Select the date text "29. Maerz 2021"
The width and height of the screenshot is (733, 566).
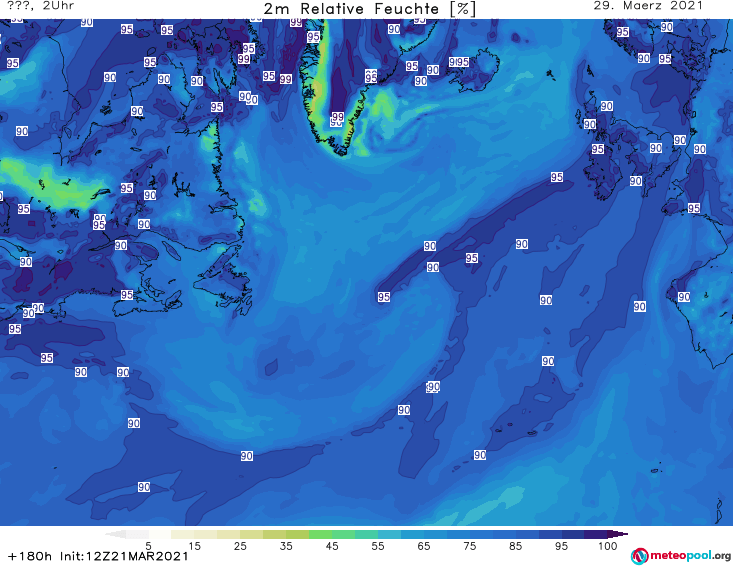648,6
